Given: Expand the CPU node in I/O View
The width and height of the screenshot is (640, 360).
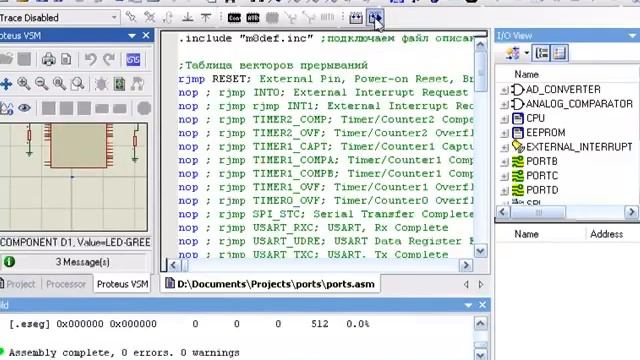Looking at the screenshot, I should tap(504, 119).
